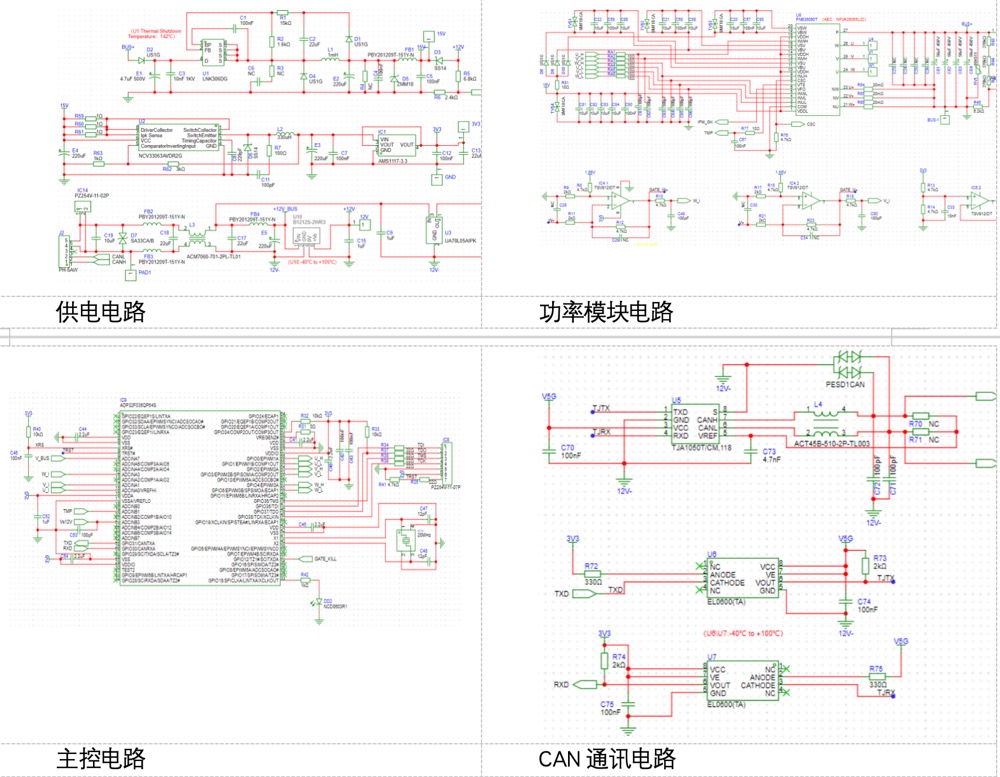Select the U7 EL0600(TA) optocoupler
Screen dimensions: 1000x777
(743, 681)
